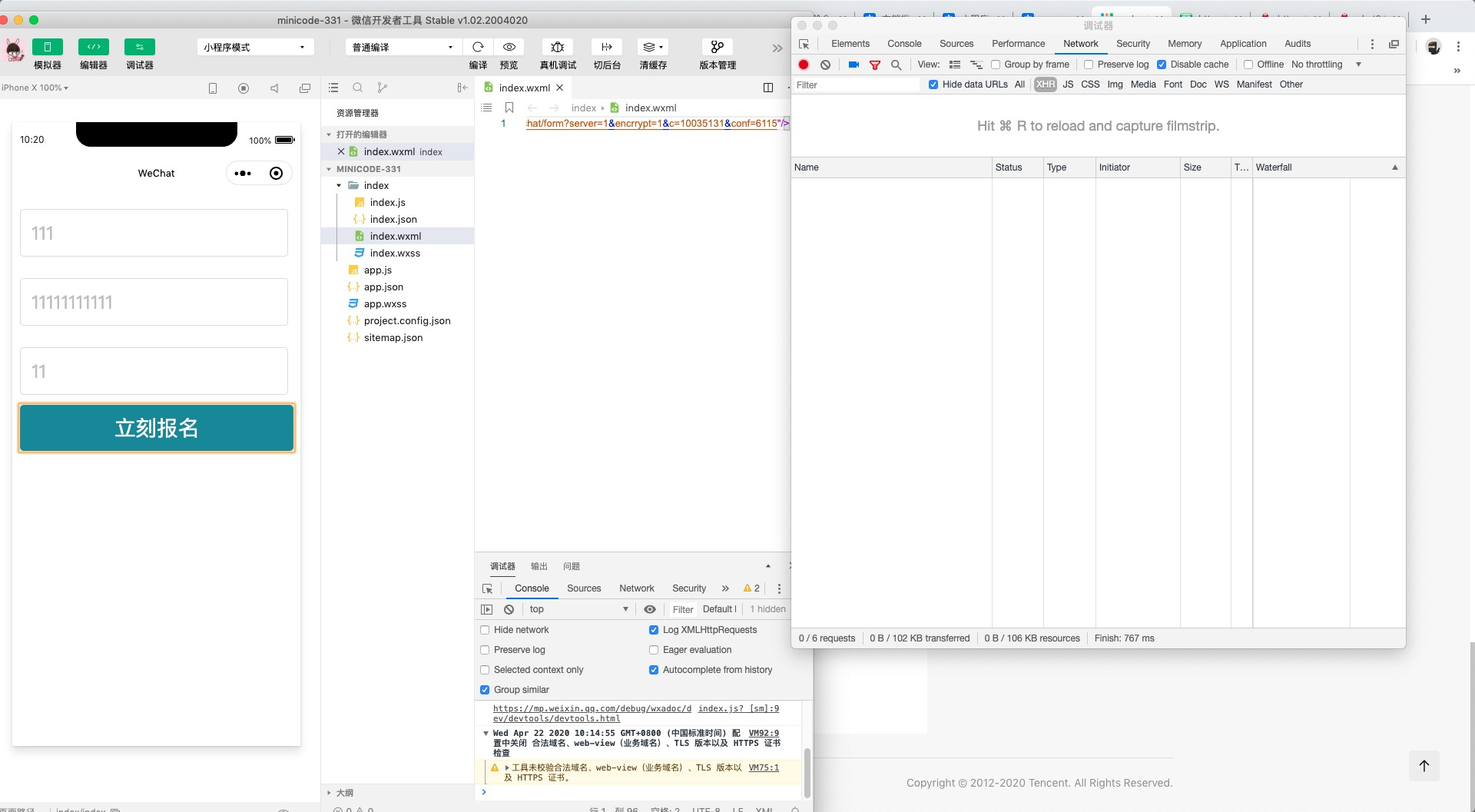
Task: Click the capture screenshots camera icon
Action: point(854,65)
